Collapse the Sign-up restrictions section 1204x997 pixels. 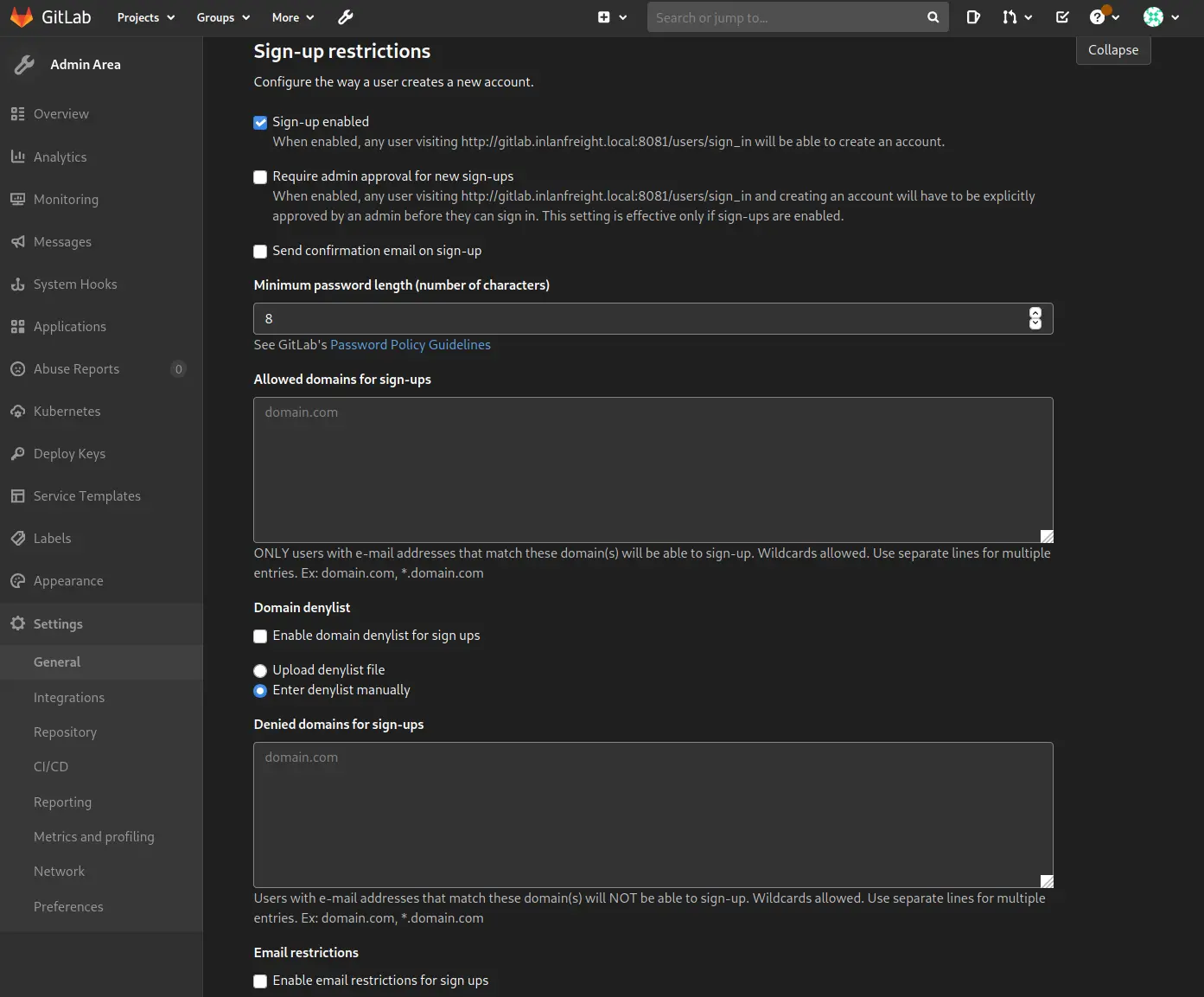pyautogui.click(x=1112, y=50)
